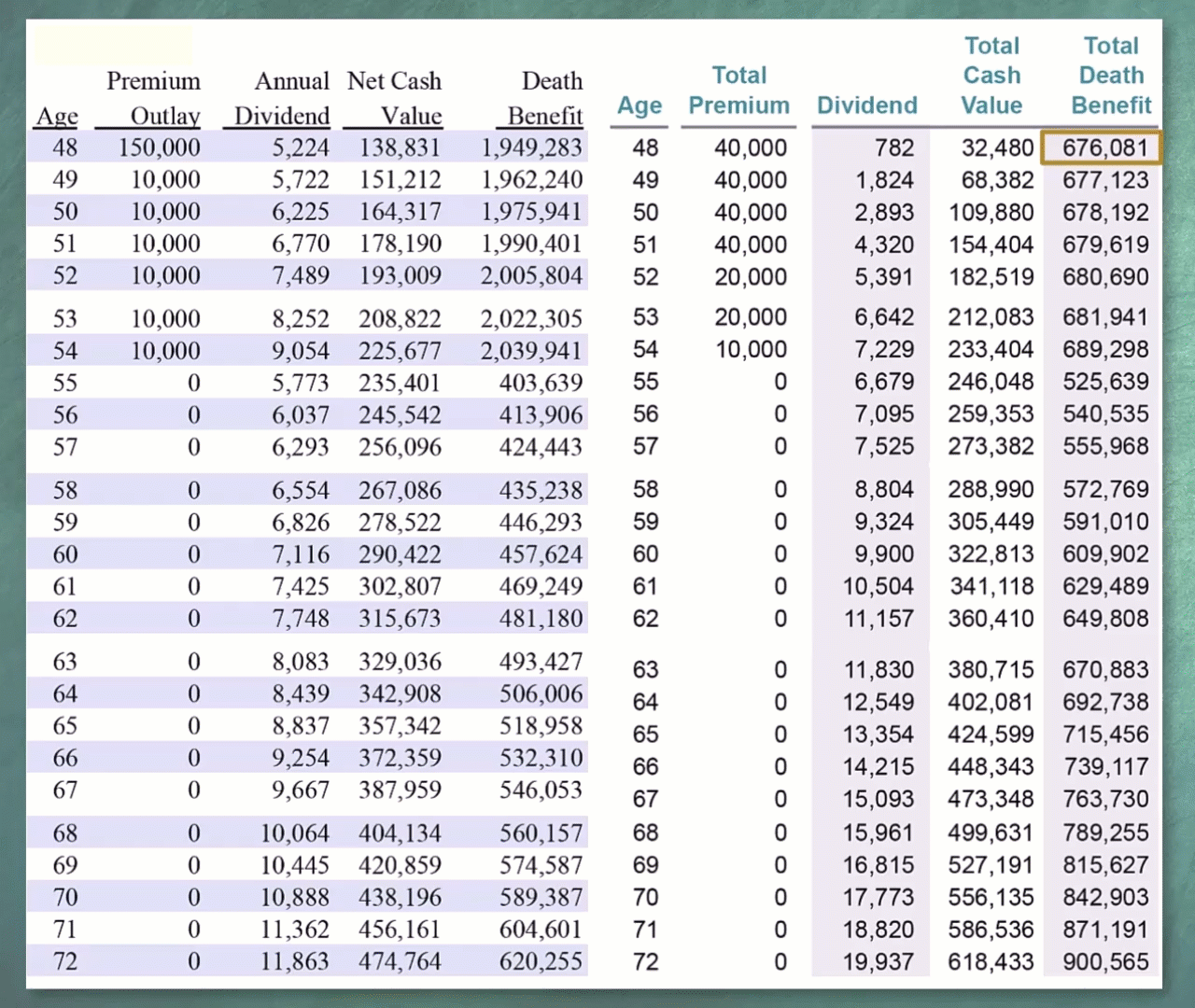The width and height of the screenshot is (1195, 1008).
Task: Click Total Death Benefit 609,902
Action: (1105, 554)
